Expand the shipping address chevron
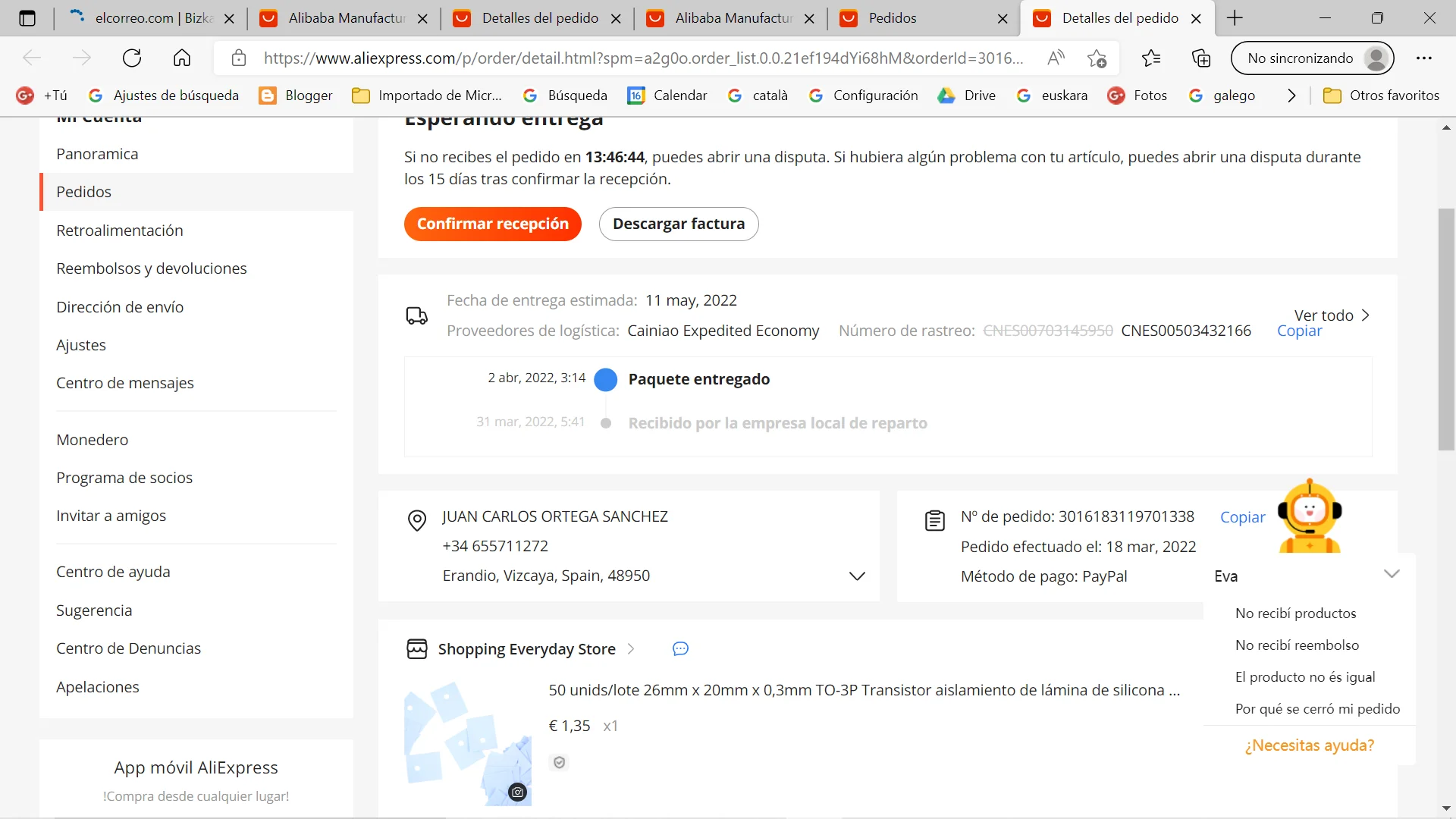The width and height of the screenshot is (1456, 819). [857, 576]
